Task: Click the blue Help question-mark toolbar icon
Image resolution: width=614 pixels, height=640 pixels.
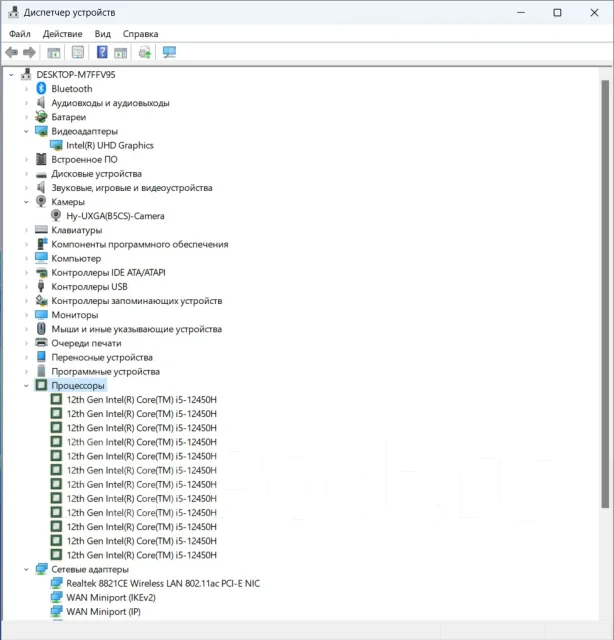Action: coord(102,52)
